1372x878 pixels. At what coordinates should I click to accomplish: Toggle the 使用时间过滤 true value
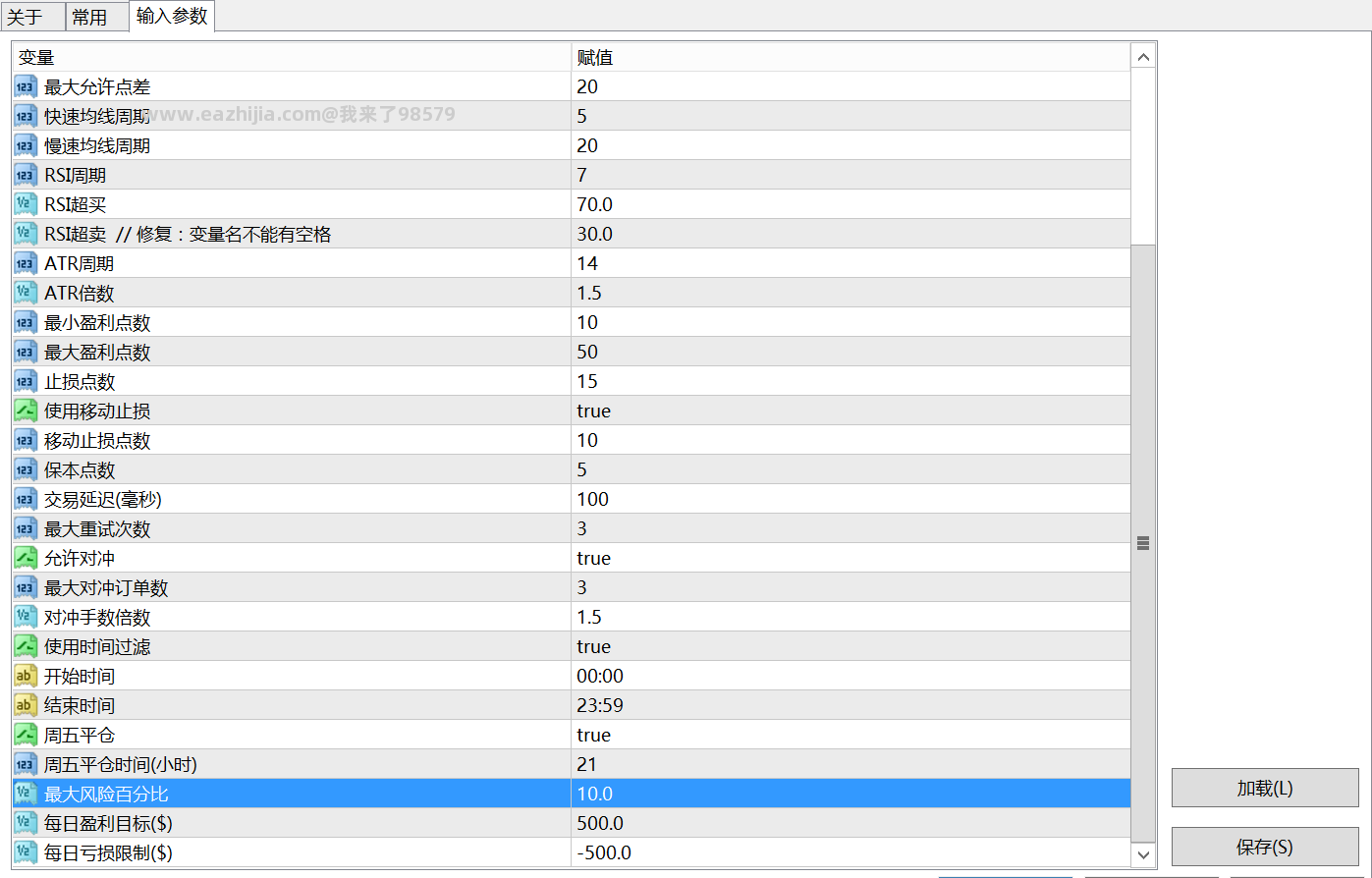pyautogui.click(x=851, y=646)
